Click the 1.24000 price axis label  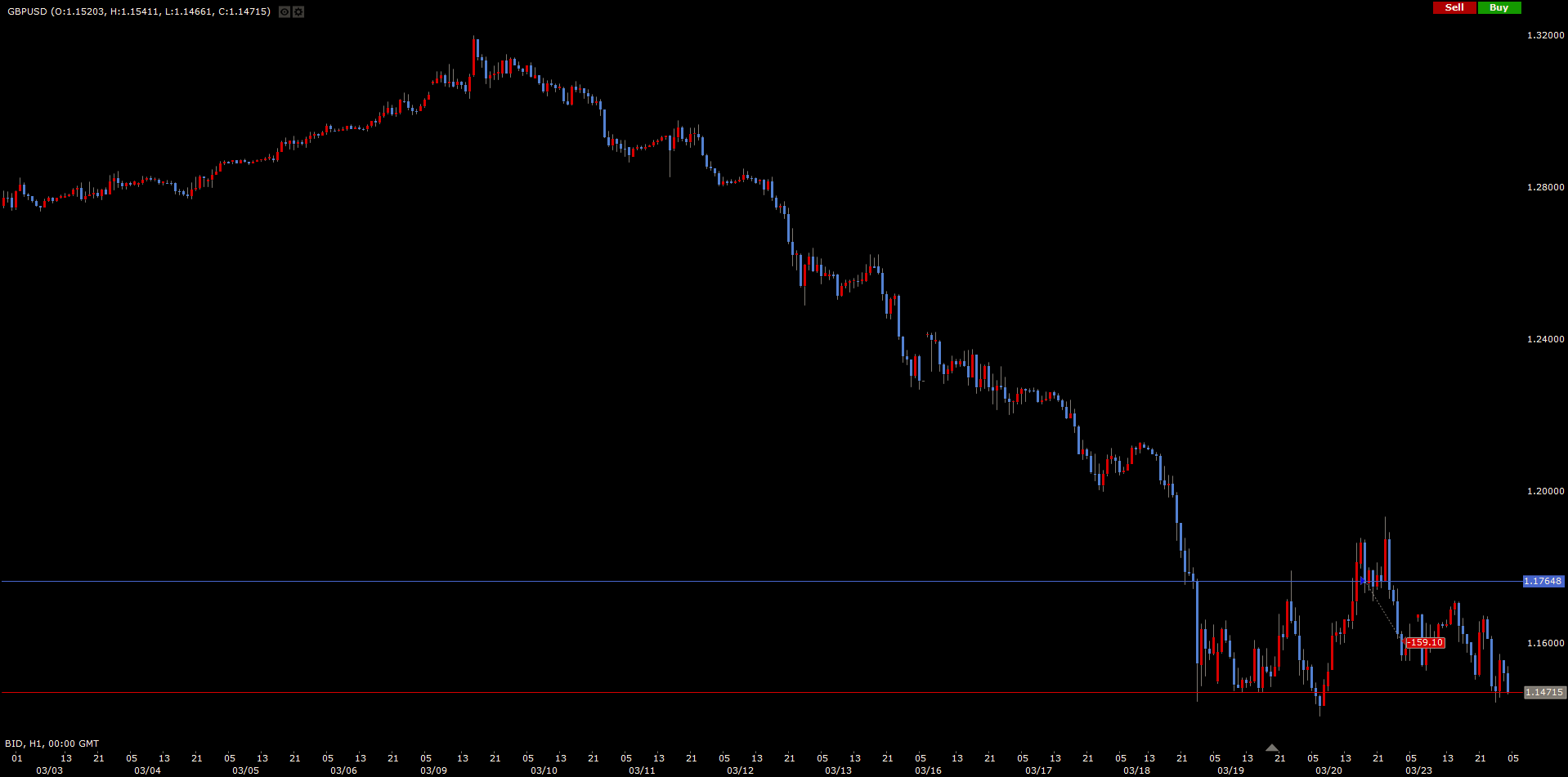pos(1545,339)
